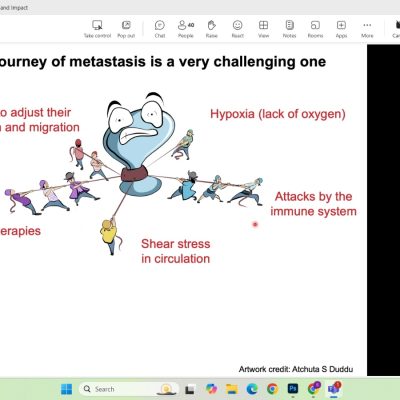Open Photoshop from the taskbar
The image size is (400, 400).
(293, 389)
